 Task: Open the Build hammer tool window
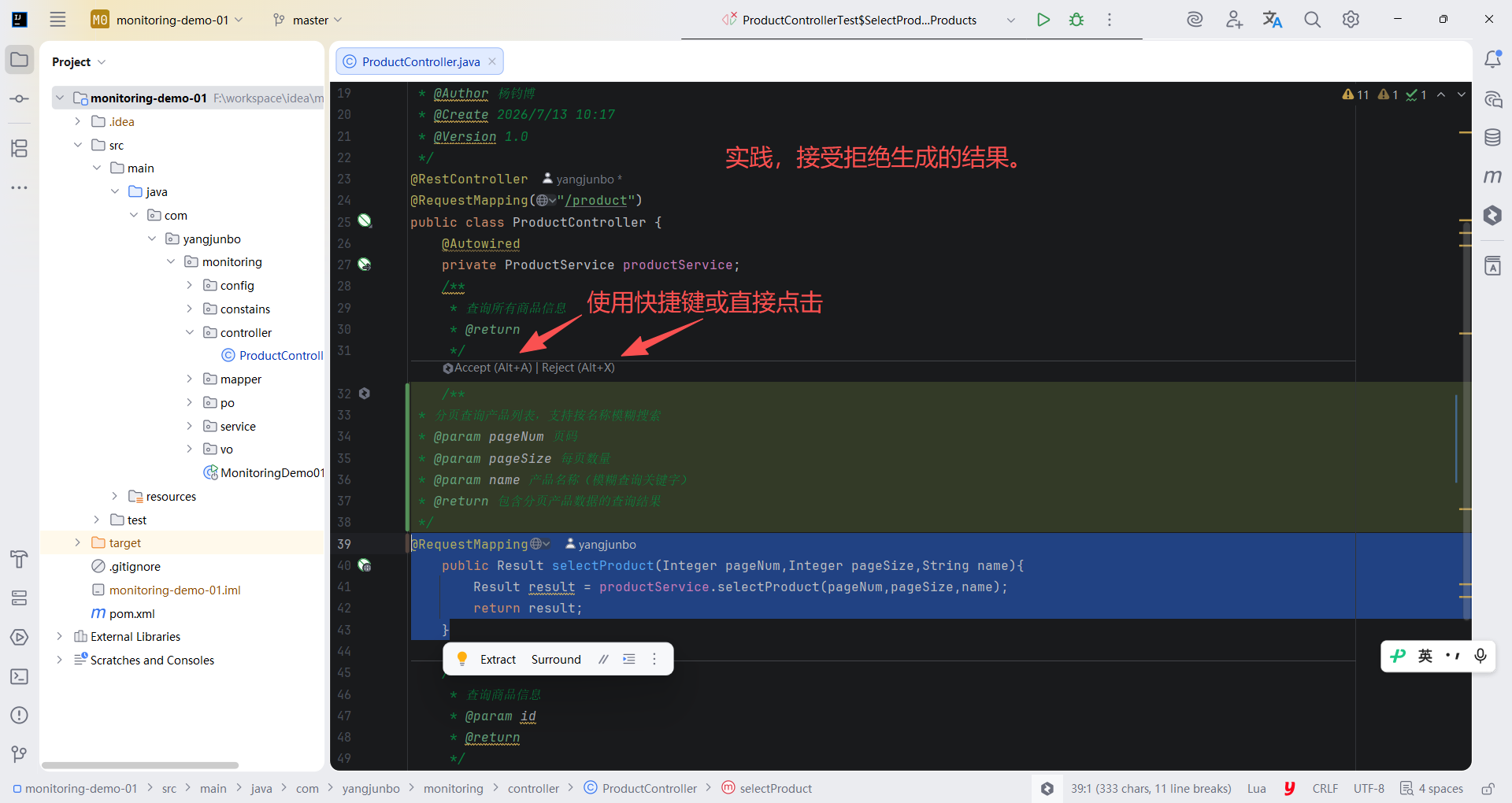point(20,559)
